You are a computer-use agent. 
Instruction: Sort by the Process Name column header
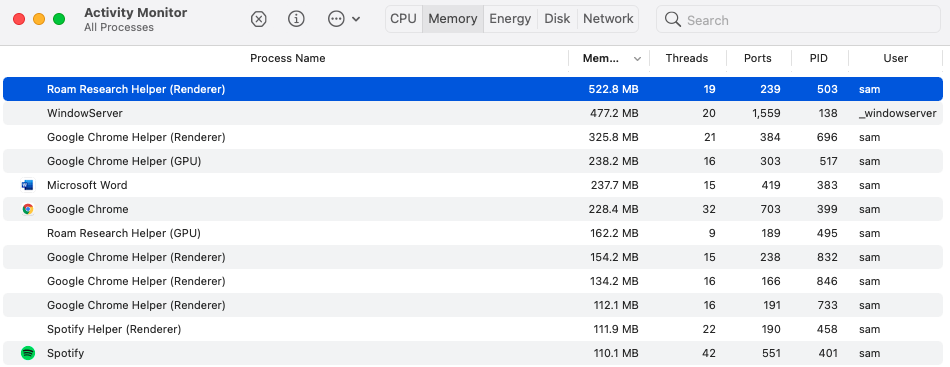tap(288, 58)
